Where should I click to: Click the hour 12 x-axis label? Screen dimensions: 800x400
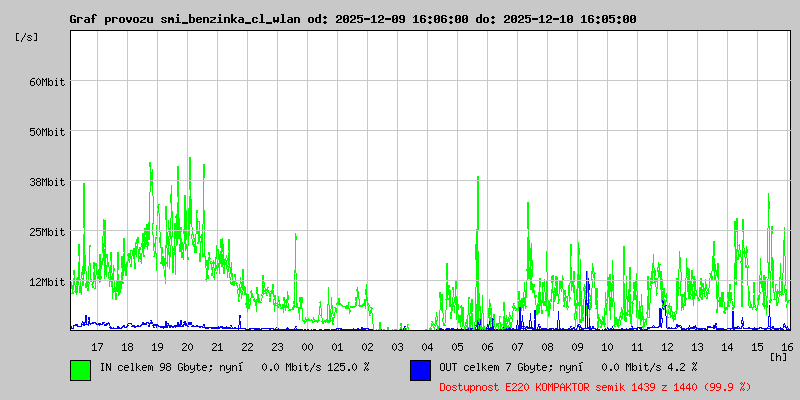coord(667,347)
